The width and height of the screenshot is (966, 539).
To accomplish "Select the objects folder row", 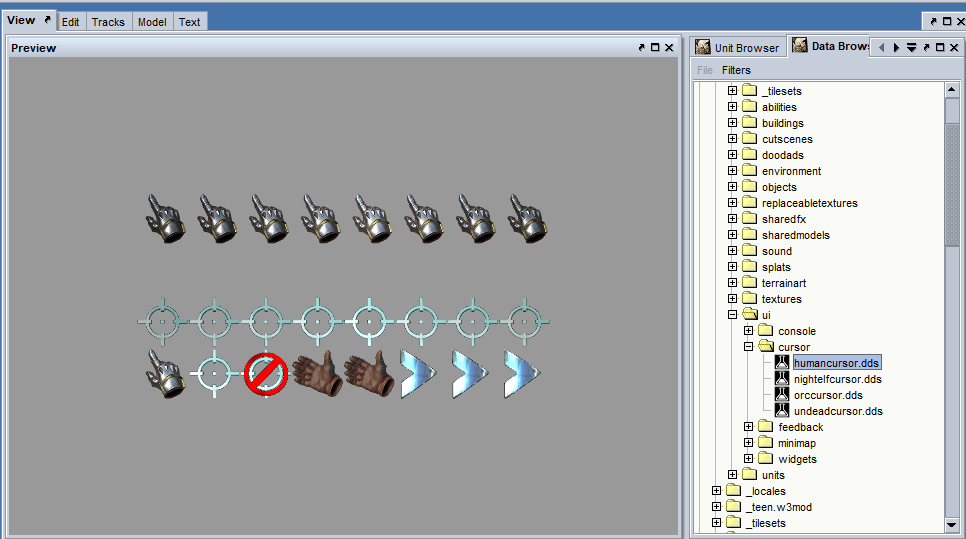I will [x=769, y=187].
